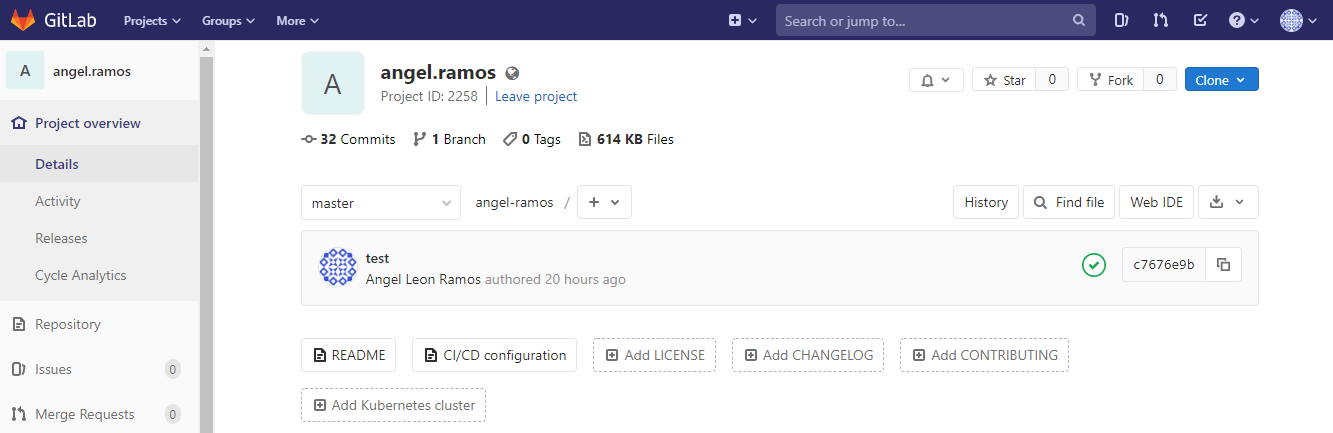Open the download source dropdown

[x=1227, y=202]
